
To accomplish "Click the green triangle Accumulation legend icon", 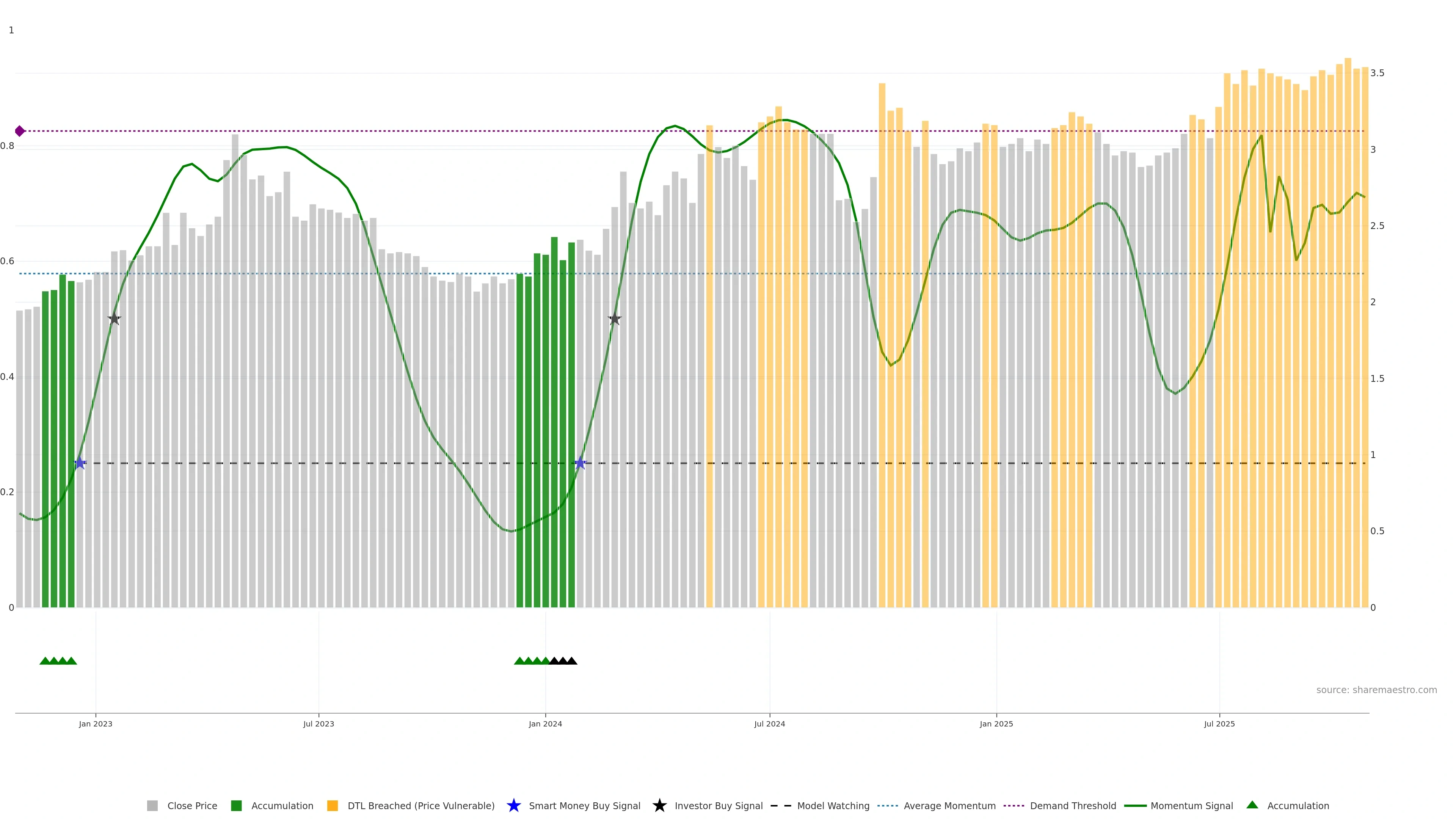I will pyautogui.click(x=1252, y=805).
